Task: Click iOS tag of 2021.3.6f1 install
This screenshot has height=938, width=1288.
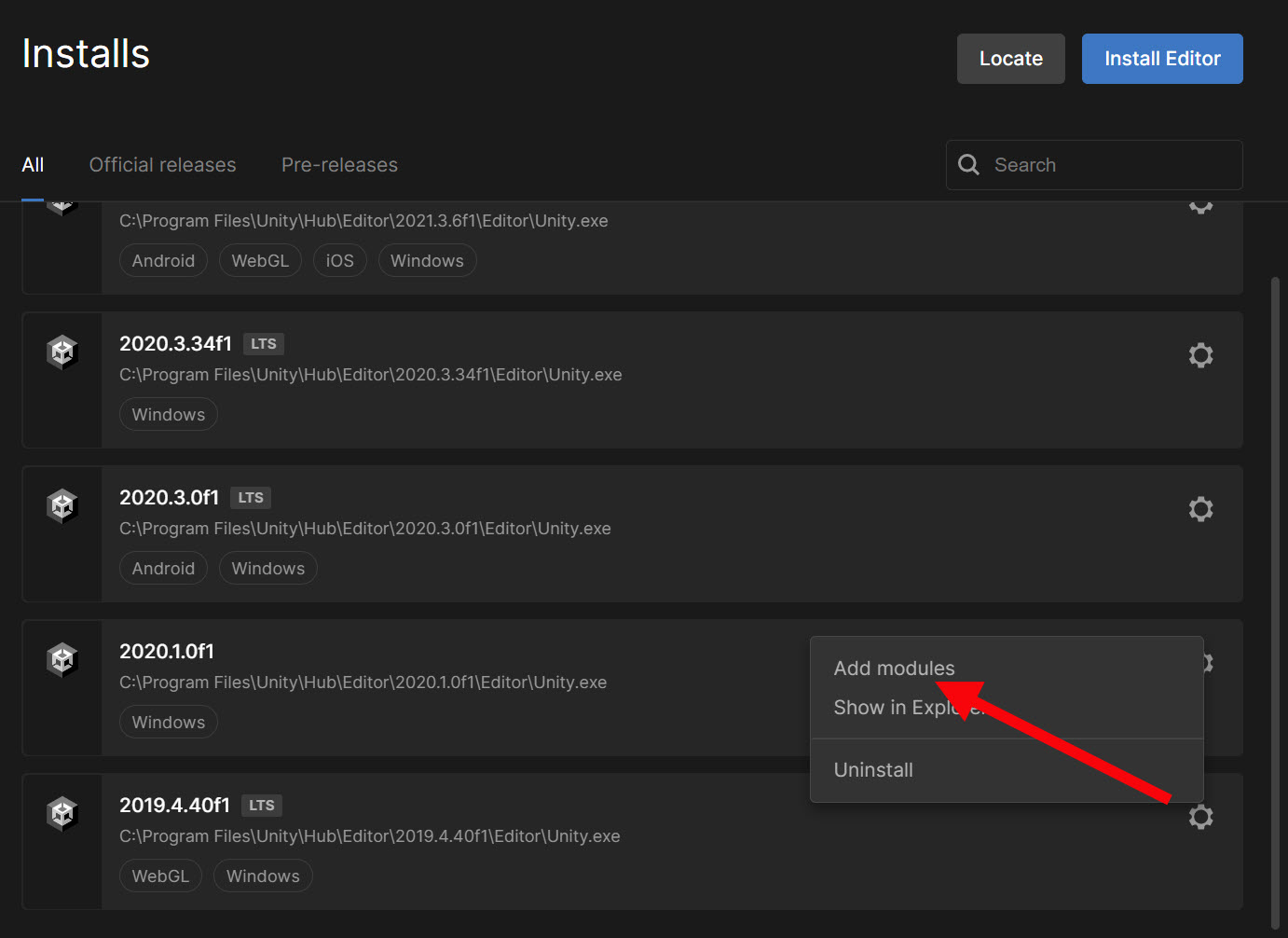Action: click(340, 261)
